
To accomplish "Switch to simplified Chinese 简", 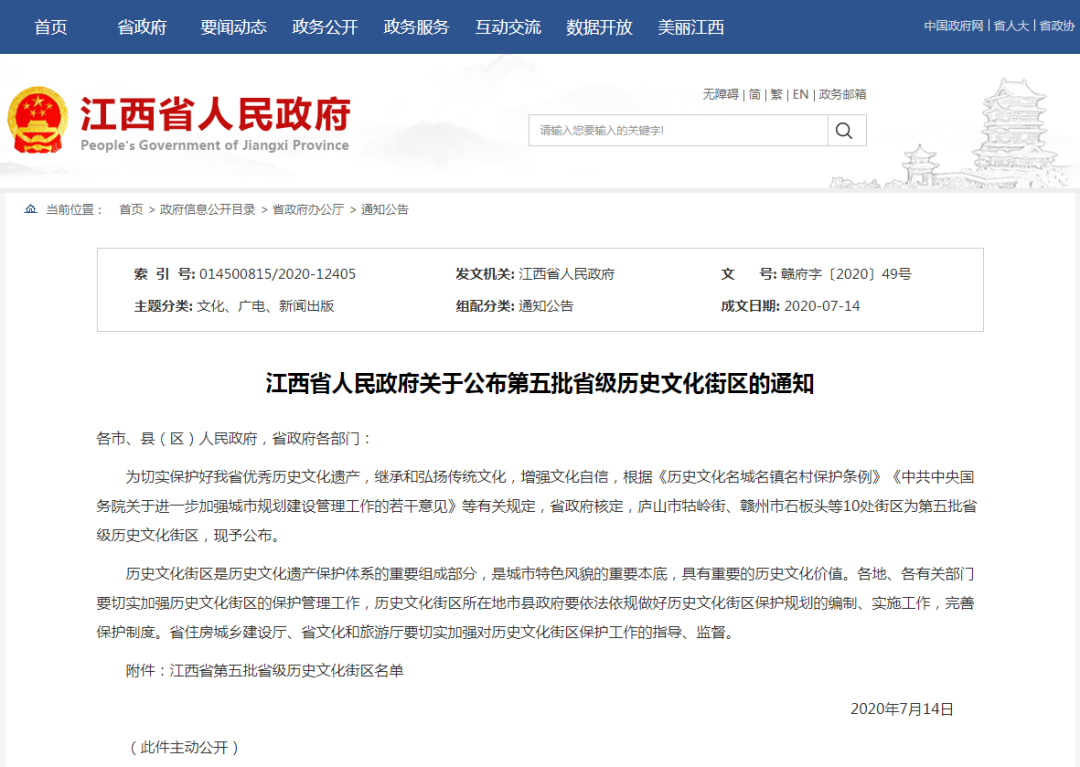I will pos(755,94).
